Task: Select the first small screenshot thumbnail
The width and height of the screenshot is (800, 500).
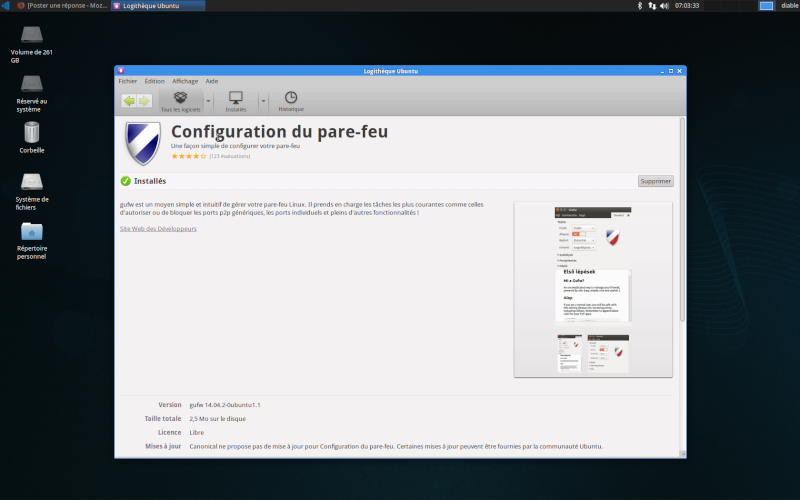Action: (569, 353)
